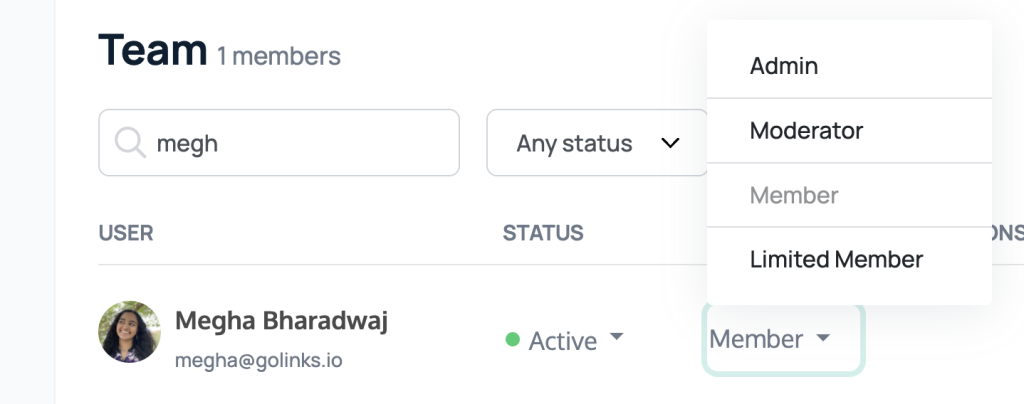Click the caret arrow beside Member role
1024x404 pixels.
coord(823,337)
